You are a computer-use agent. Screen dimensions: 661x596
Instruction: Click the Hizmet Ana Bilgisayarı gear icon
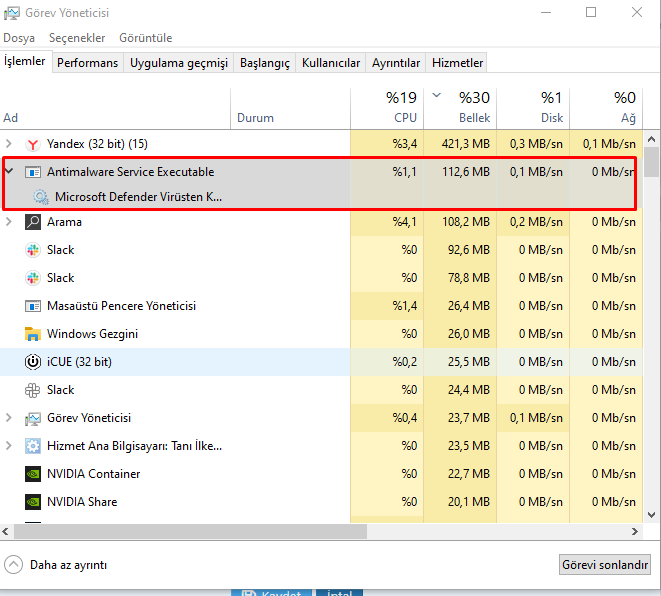click(33, 446)
